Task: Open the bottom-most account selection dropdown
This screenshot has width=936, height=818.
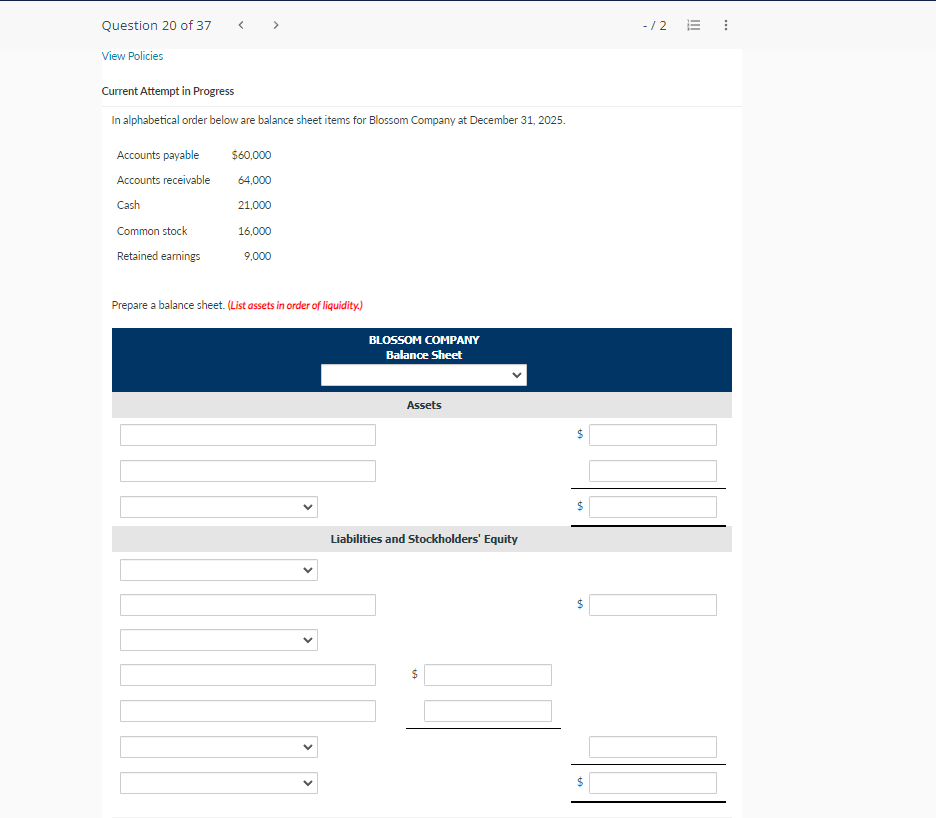Action: click(x=218, y=782)
